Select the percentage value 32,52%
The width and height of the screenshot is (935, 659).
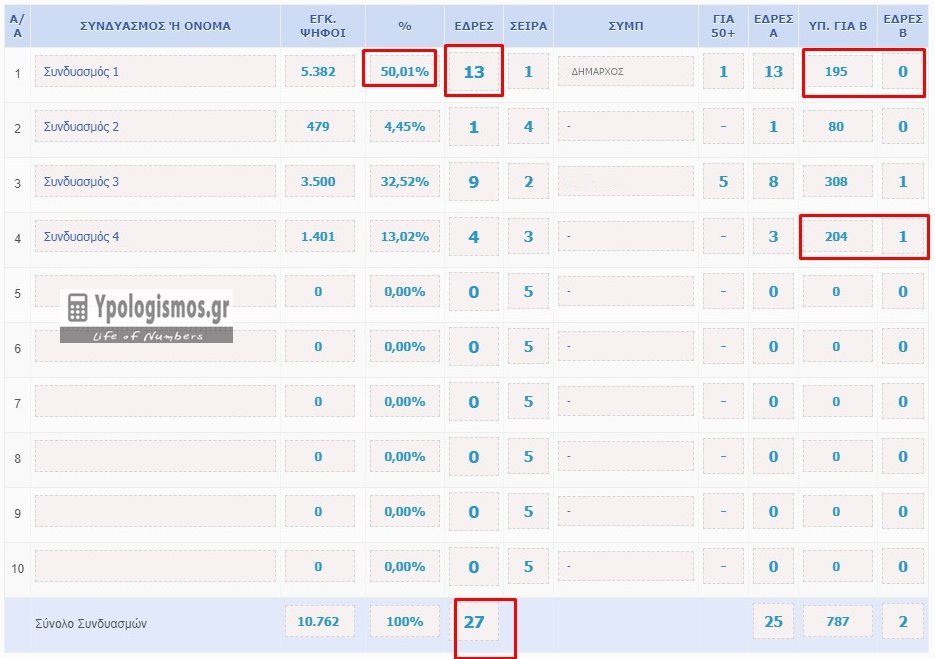[x=405, y=181]
